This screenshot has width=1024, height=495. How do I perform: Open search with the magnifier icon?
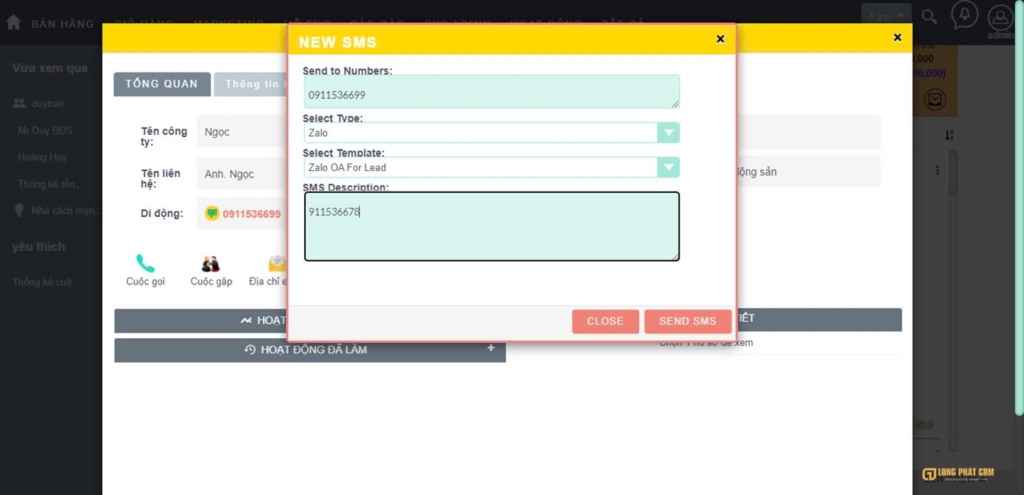tap(929, 16)
